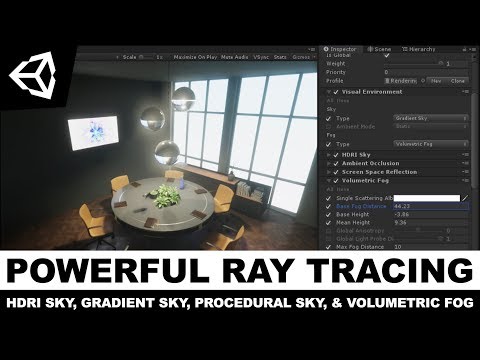Open the Ambient Mode Static dropdown
This screenshot has width=480, height=360.
click(431, 126)
